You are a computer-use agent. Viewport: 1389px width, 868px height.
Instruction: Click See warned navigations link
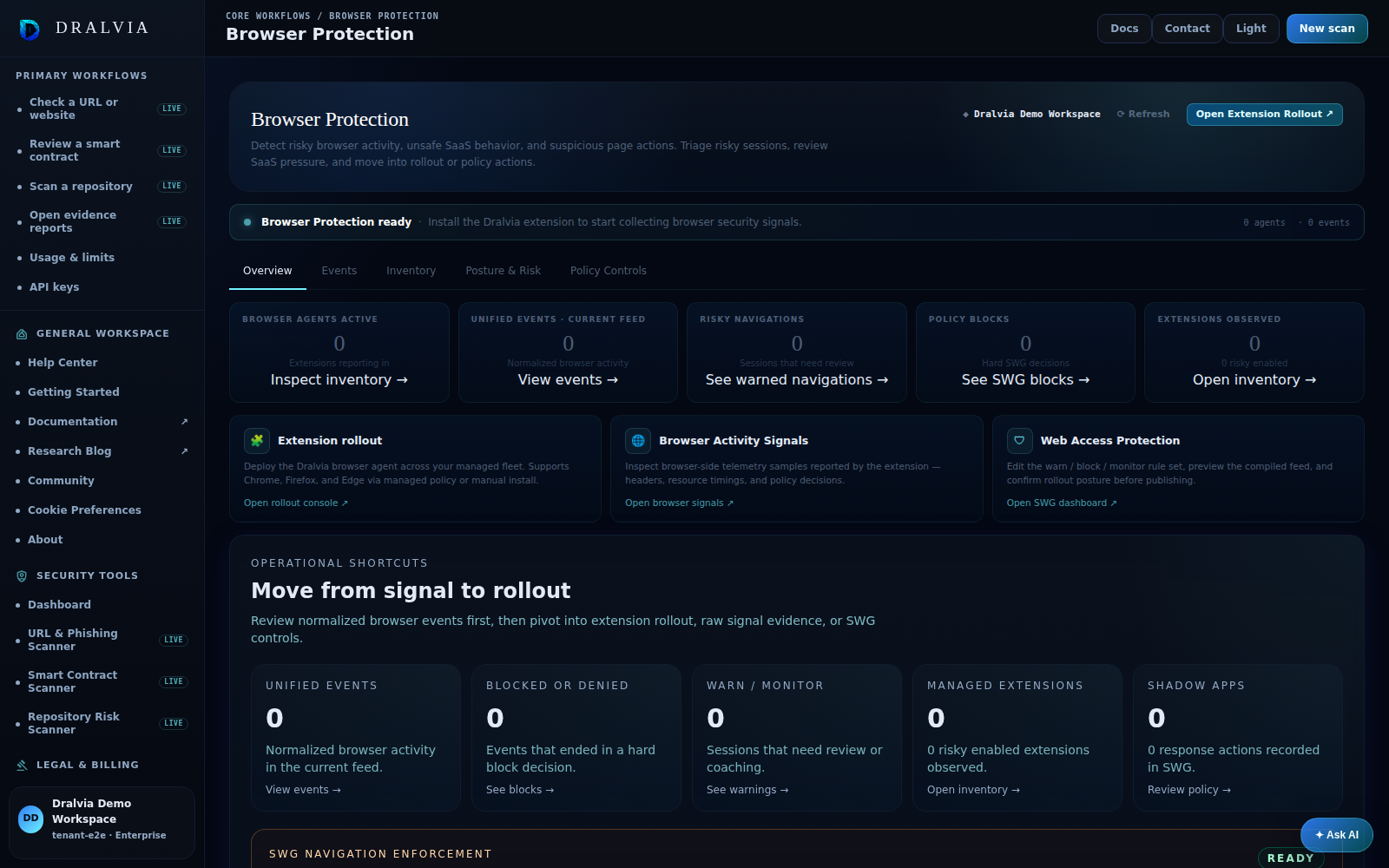tap(796, 380)
